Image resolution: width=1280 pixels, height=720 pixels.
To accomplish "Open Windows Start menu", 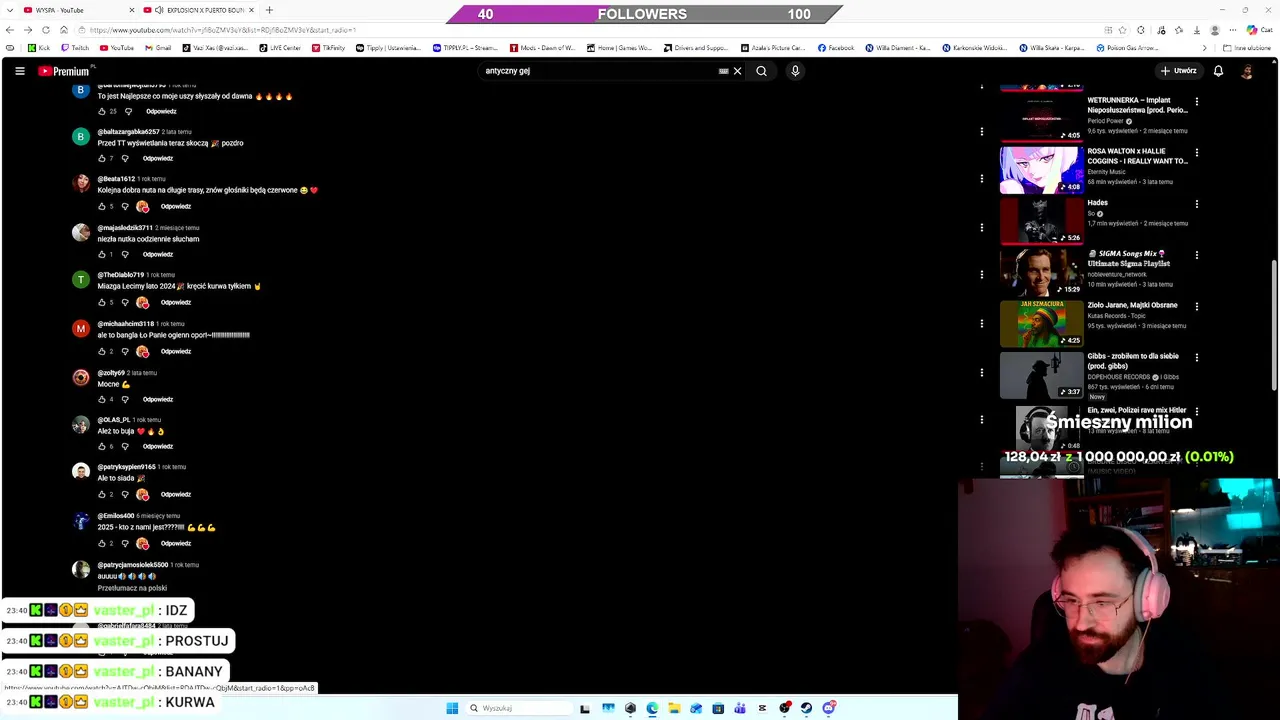I will coord(452,708).
